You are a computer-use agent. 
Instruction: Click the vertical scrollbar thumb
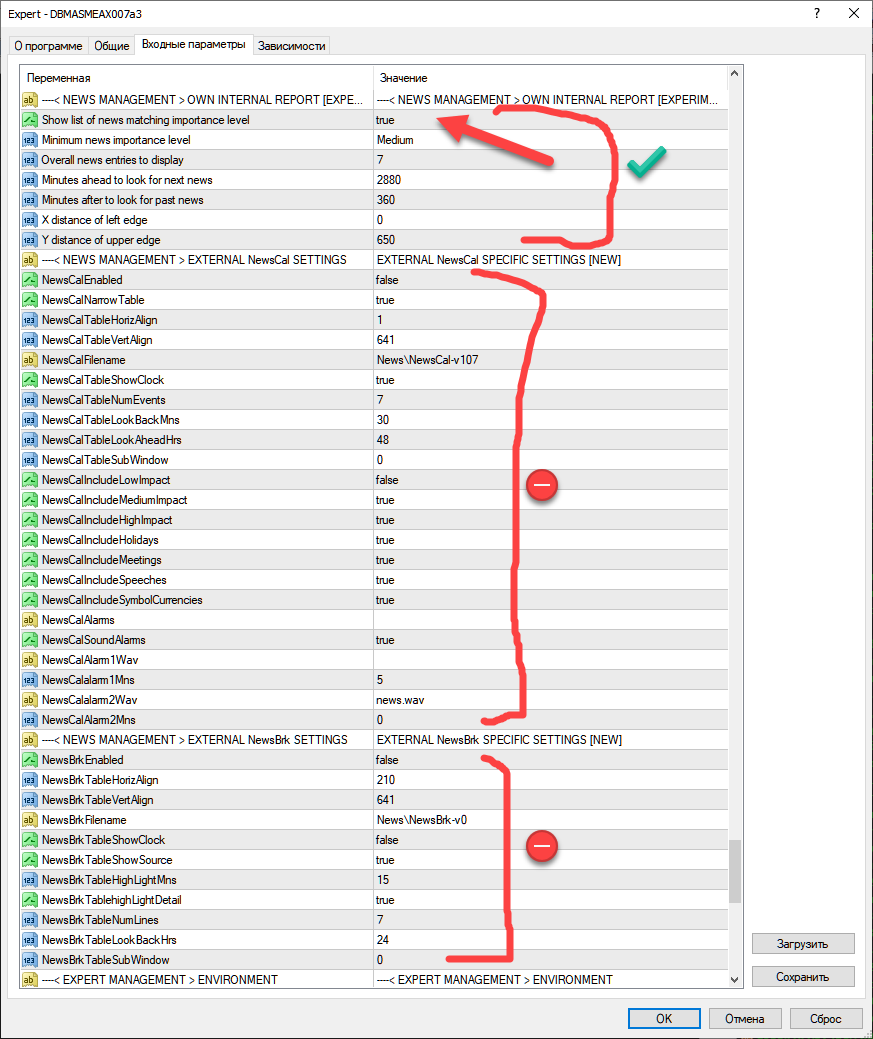[x=734, y=871]
